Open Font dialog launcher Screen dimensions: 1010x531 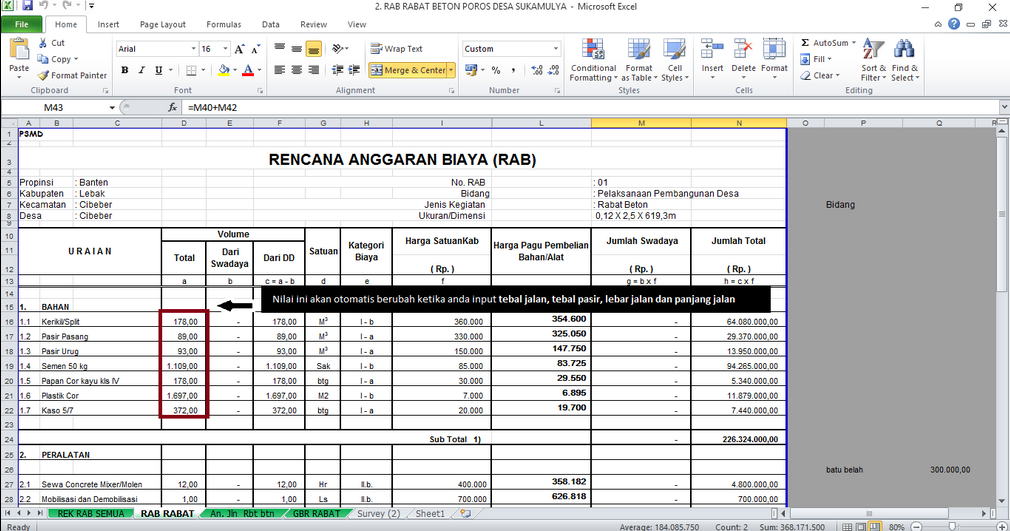pos(260,91)
